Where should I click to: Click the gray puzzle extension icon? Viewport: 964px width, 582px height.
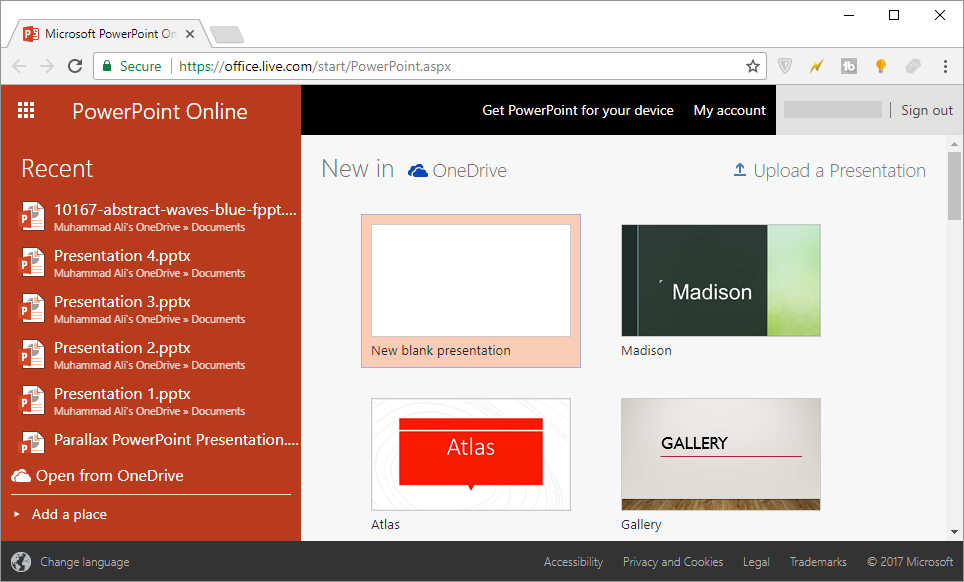tap(913, 66)
